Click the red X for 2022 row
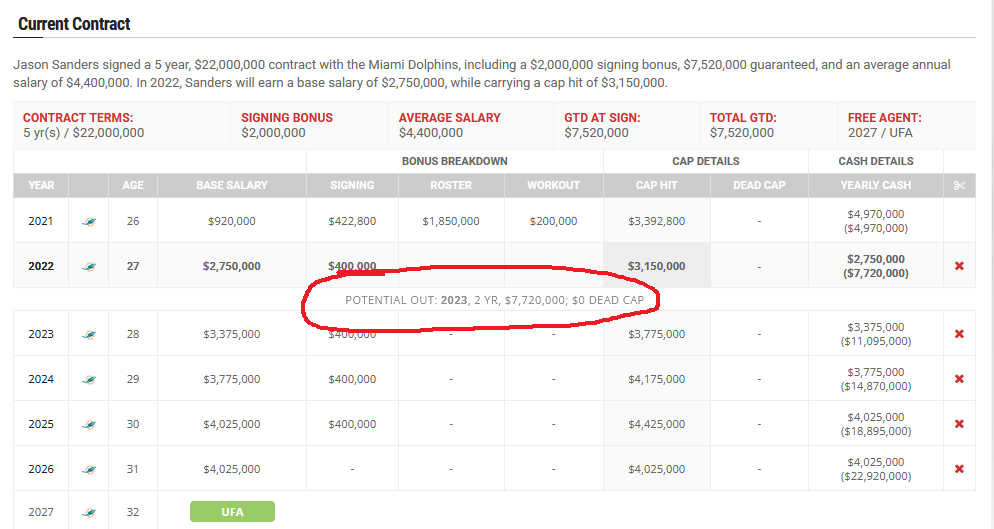The image size is (994, 529). pyautogui.click(x=959, y=266)
